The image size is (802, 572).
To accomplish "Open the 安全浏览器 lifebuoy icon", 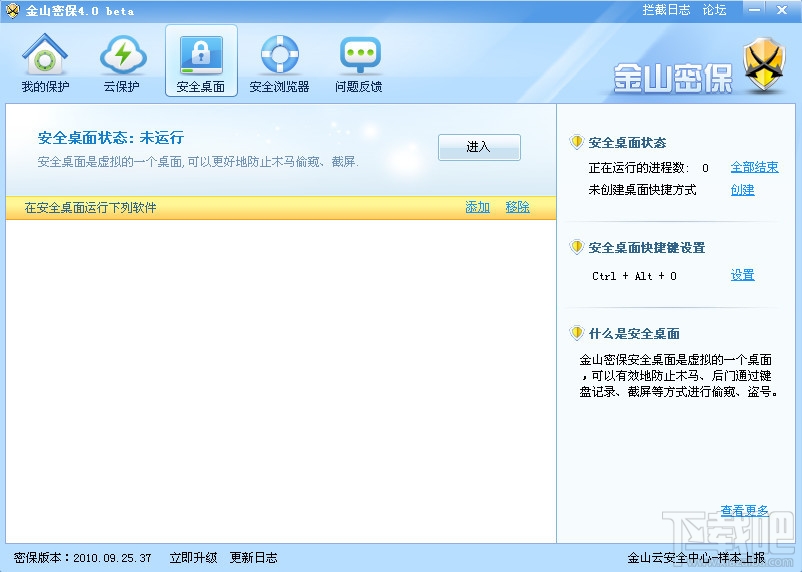I will click(279, 54).
